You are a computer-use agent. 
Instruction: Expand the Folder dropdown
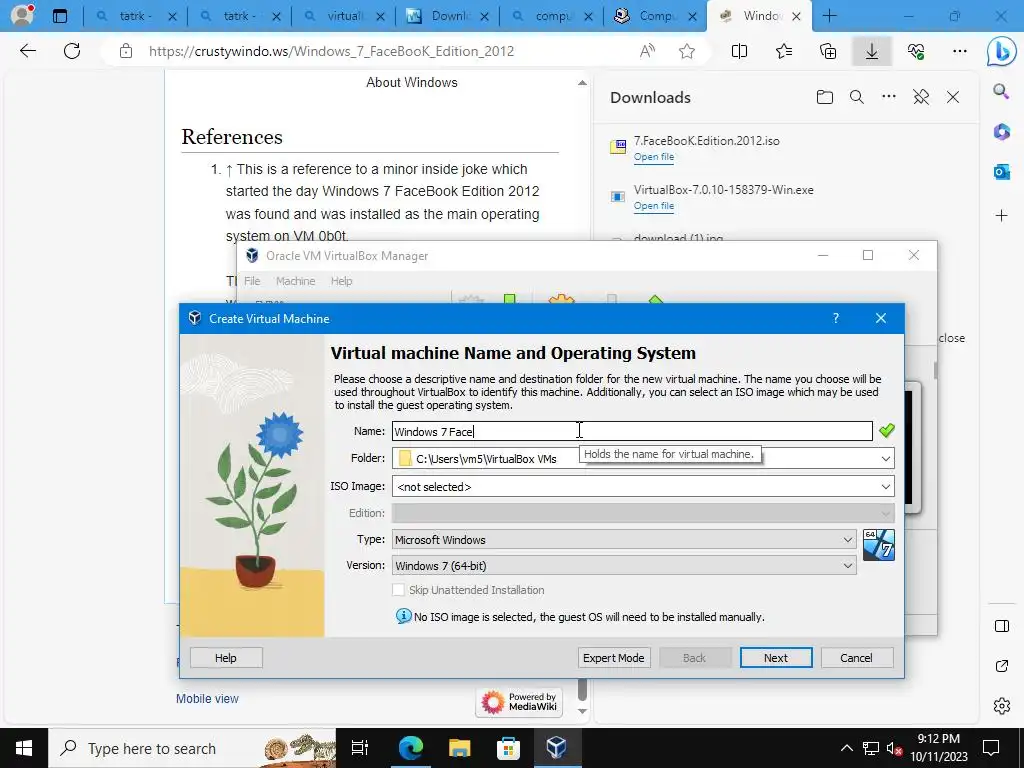pyautogui.click(x=885, y=458)
